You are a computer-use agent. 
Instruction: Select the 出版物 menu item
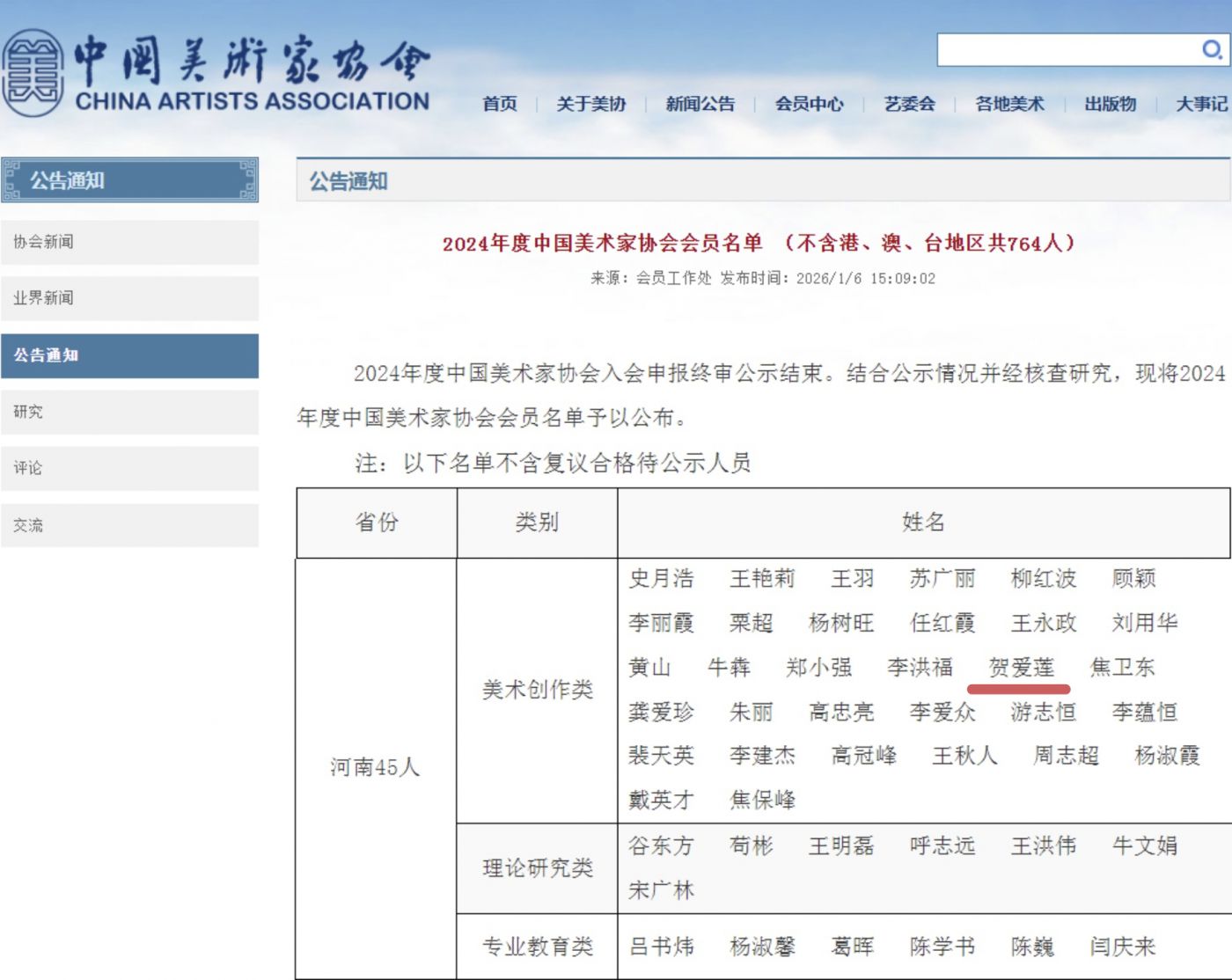[x=1110, y=104]
